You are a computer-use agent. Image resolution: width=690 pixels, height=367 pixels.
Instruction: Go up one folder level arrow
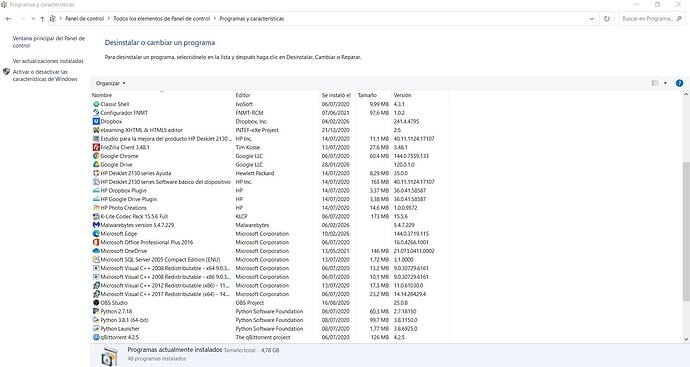click(x=42, y=19)
